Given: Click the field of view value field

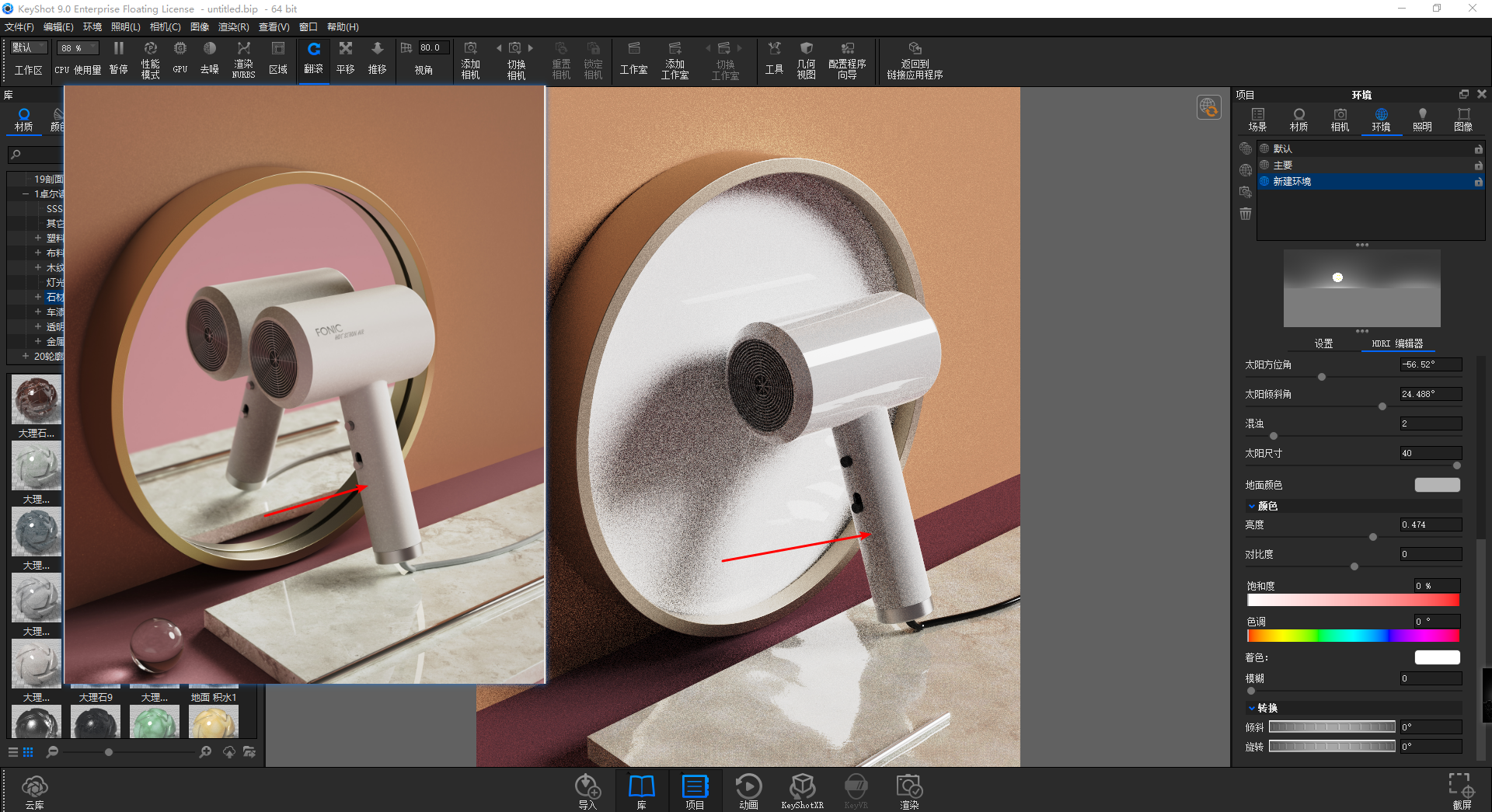Looking at the screenshot, I should [x=434, y=47].
